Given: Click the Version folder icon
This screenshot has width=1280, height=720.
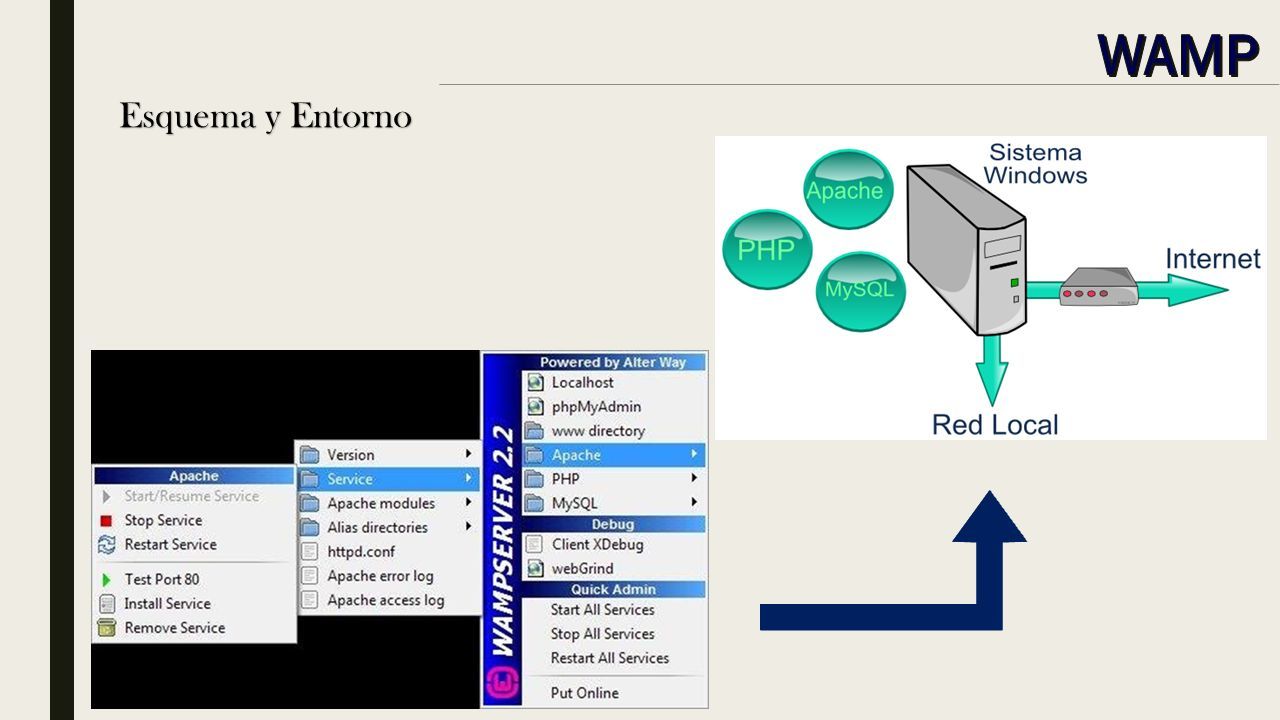Looking at the screenshot, I should pyautogui.click(x=310, y=455).
